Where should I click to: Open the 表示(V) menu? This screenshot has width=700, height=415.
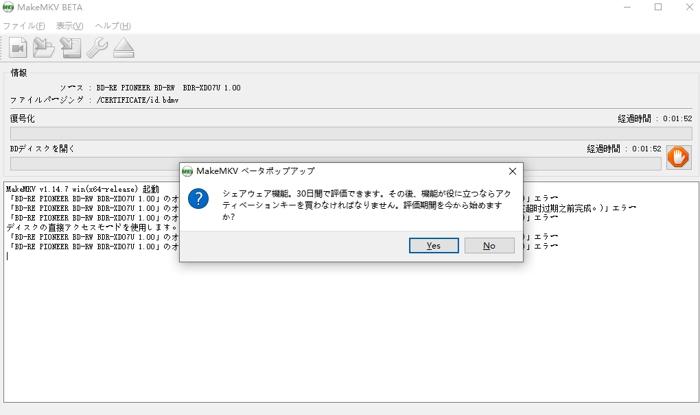point(69,26)
